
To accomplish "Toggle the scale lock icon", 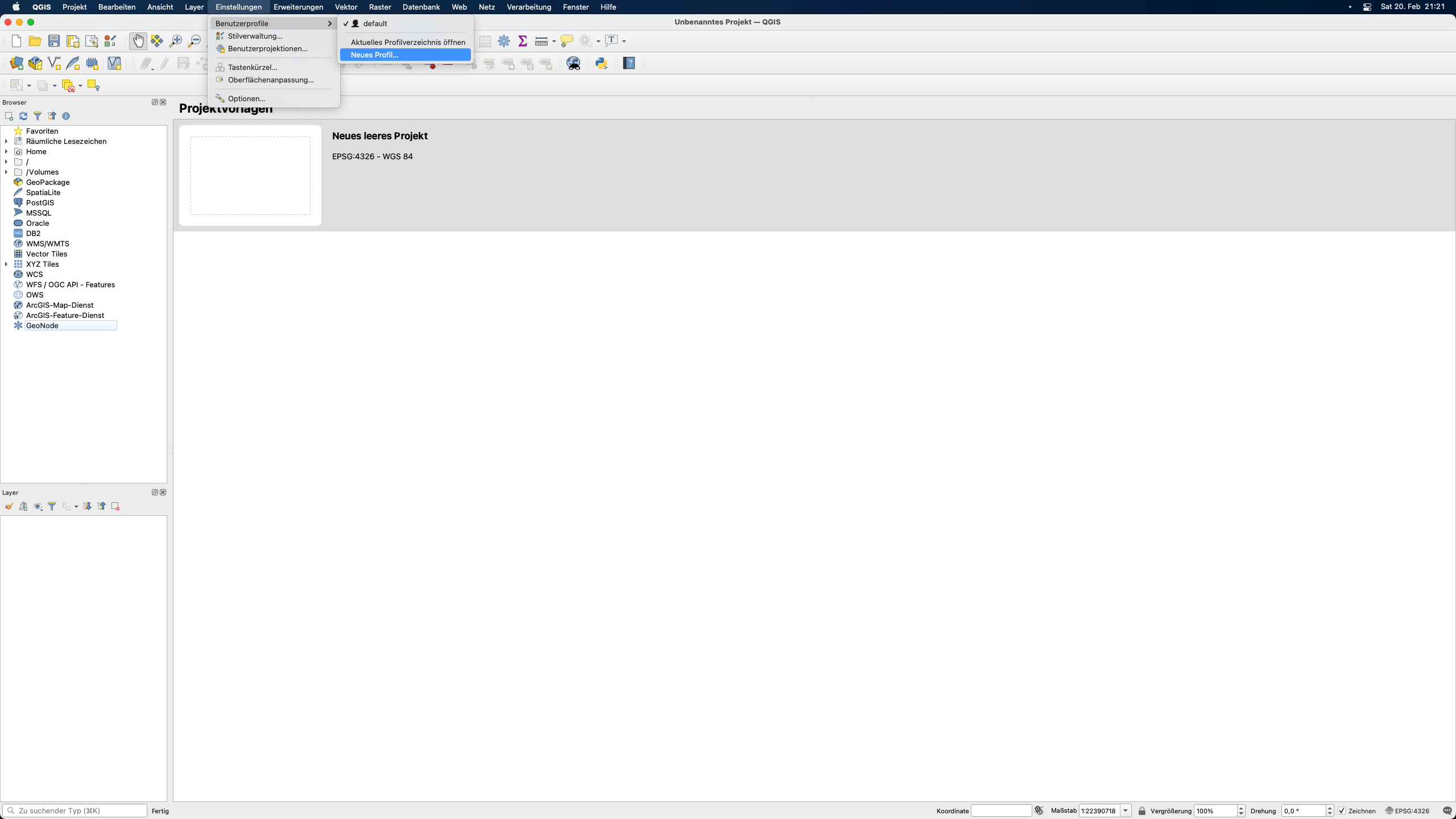I will point(1141,811).
